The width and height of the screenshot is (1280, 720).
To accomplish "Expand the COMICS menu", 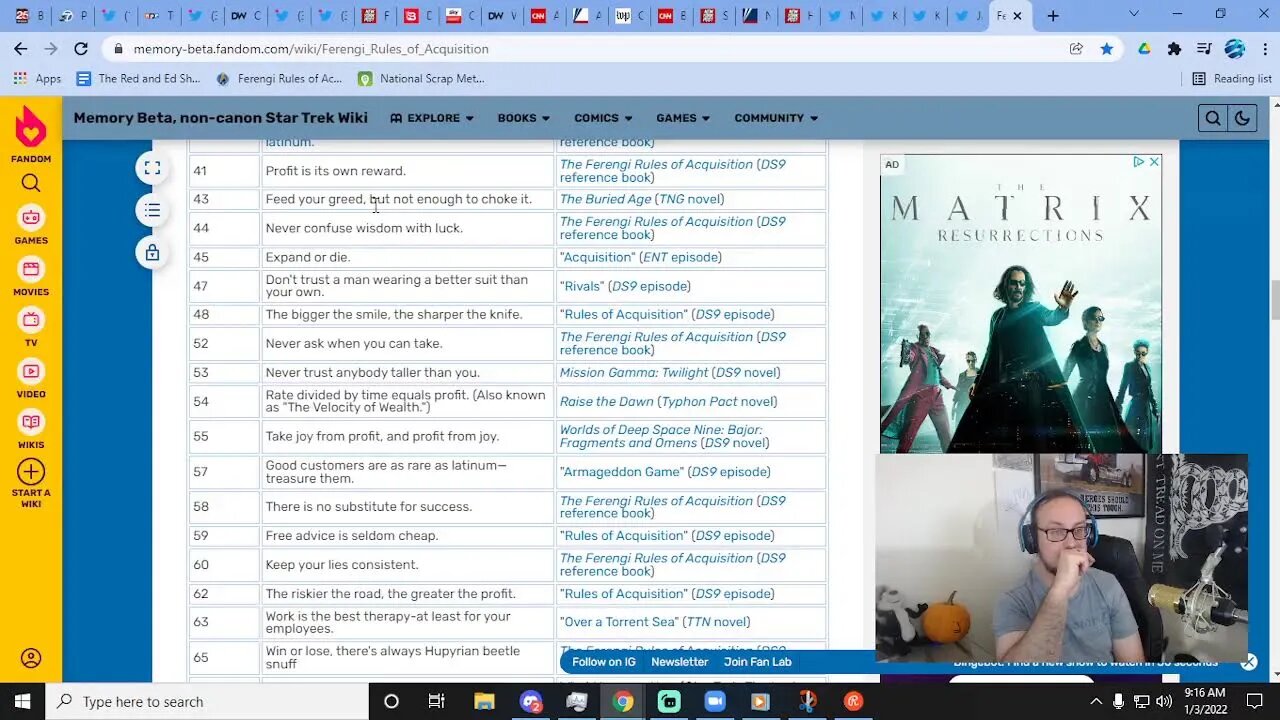I will [603, 118].
